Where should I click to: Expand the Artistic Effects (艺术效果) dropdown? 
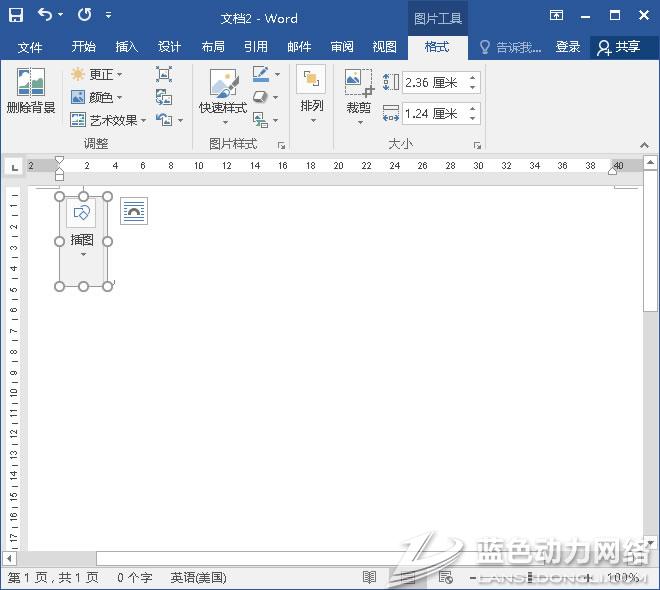point(108,120)
